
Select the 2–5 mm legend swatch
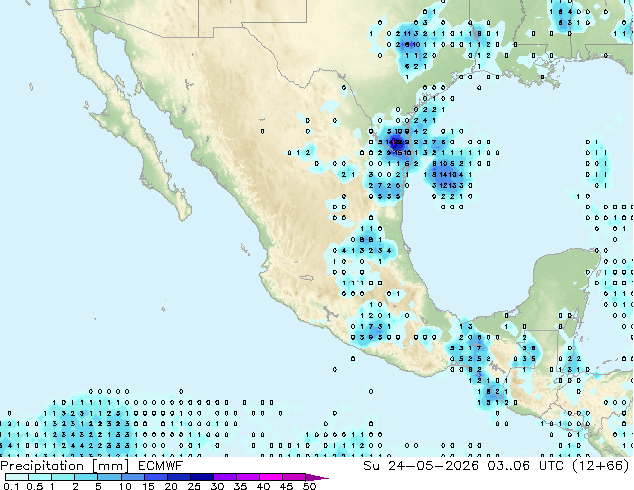click(x=86, y=477)
